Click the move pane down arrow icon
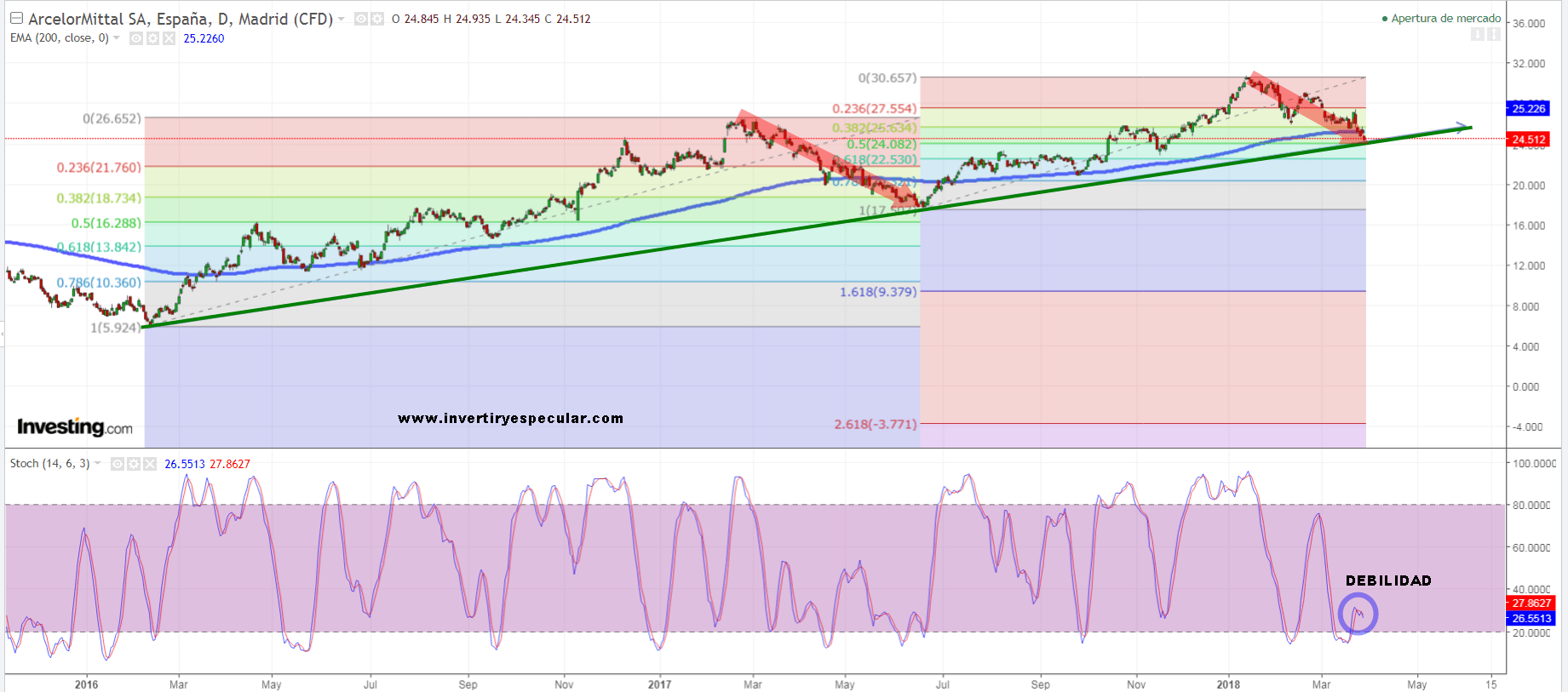The image size is (1568, 692). (x=1478, y=34)
